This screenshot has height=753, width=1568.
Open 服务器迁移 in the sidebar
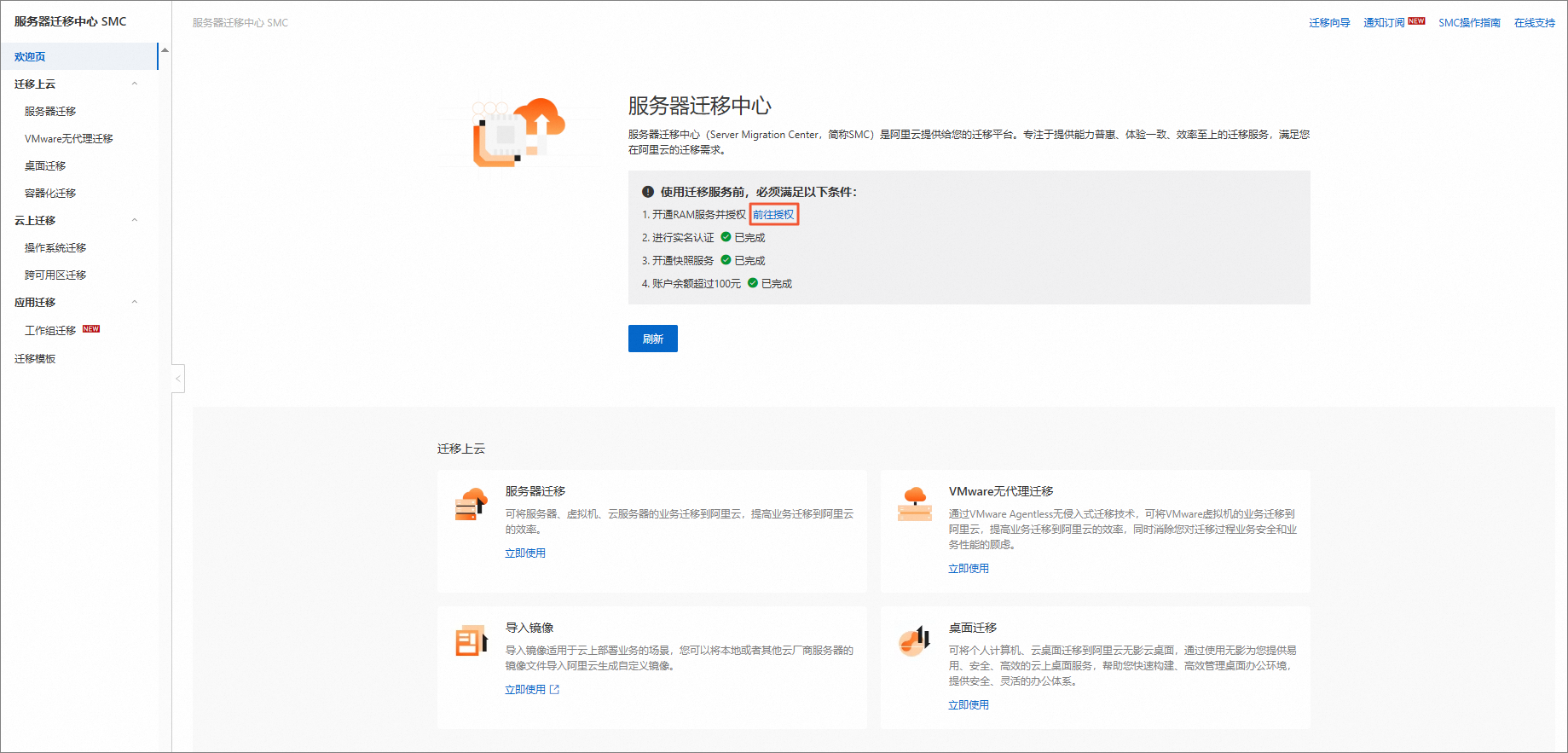pyautogui.click(x=50, y=111)
